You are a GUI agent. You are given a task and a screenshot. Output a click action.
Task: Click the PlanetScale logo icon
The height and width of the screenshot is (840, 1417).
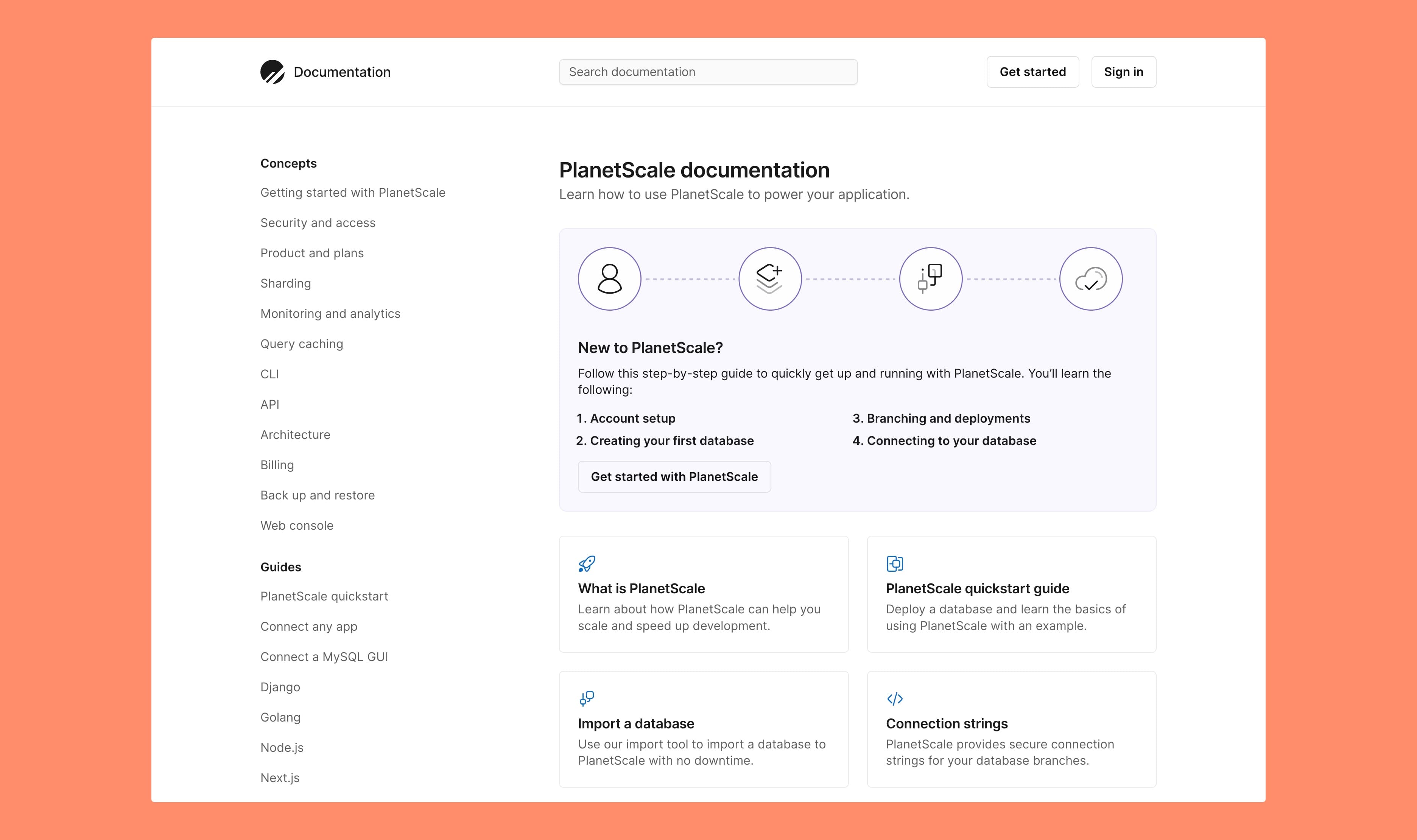pos(272,72)
